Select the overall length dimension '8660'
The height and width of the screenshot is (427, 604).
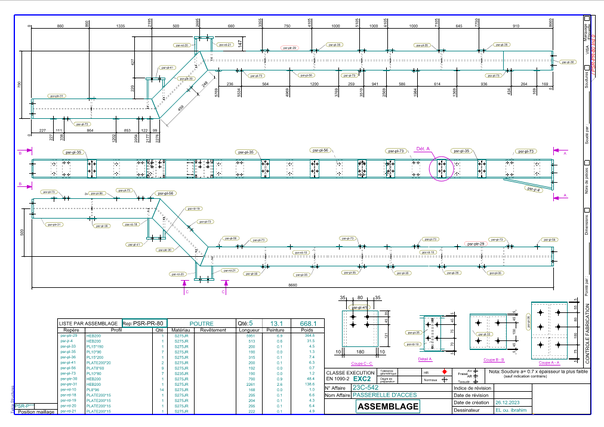coord(293,285)
